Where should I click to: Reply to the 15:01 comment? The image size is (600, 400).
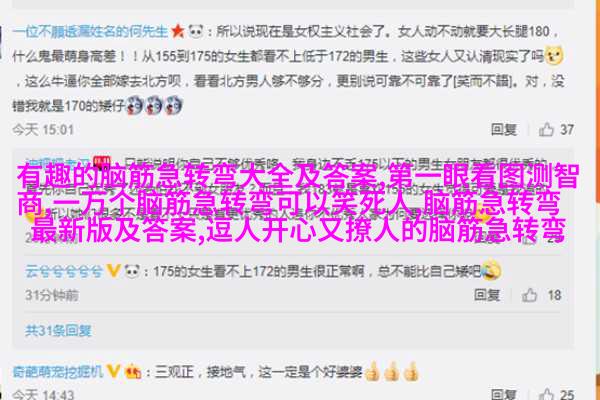(x=504, y=130)
